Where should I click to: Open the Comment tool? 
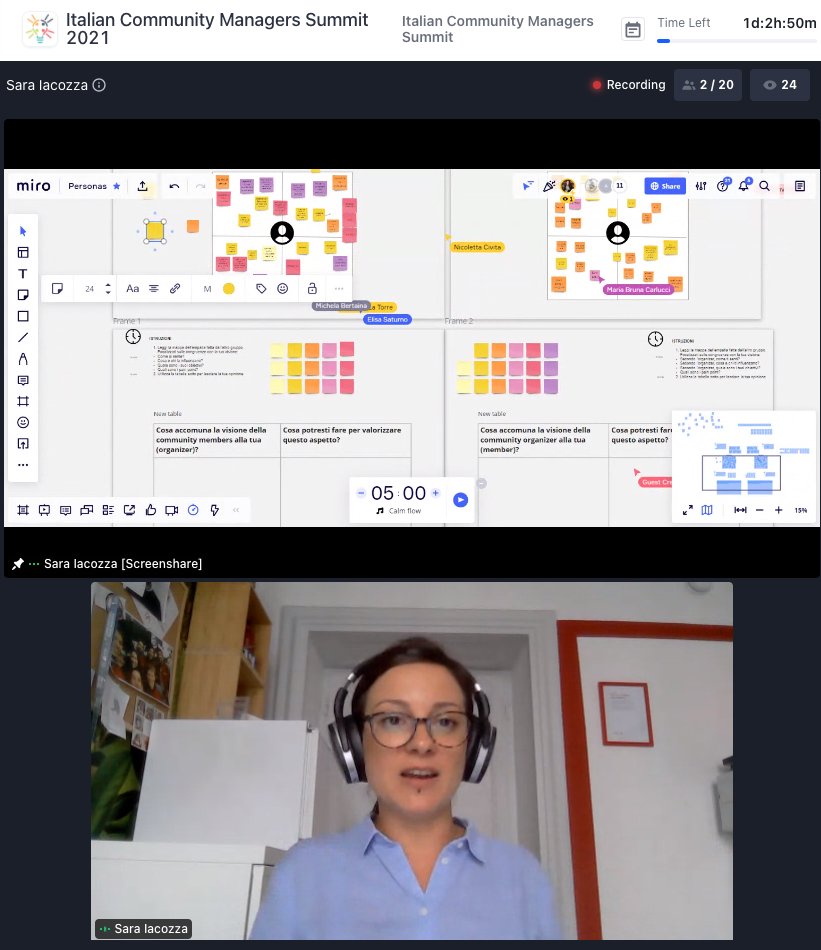coord(22,380)
